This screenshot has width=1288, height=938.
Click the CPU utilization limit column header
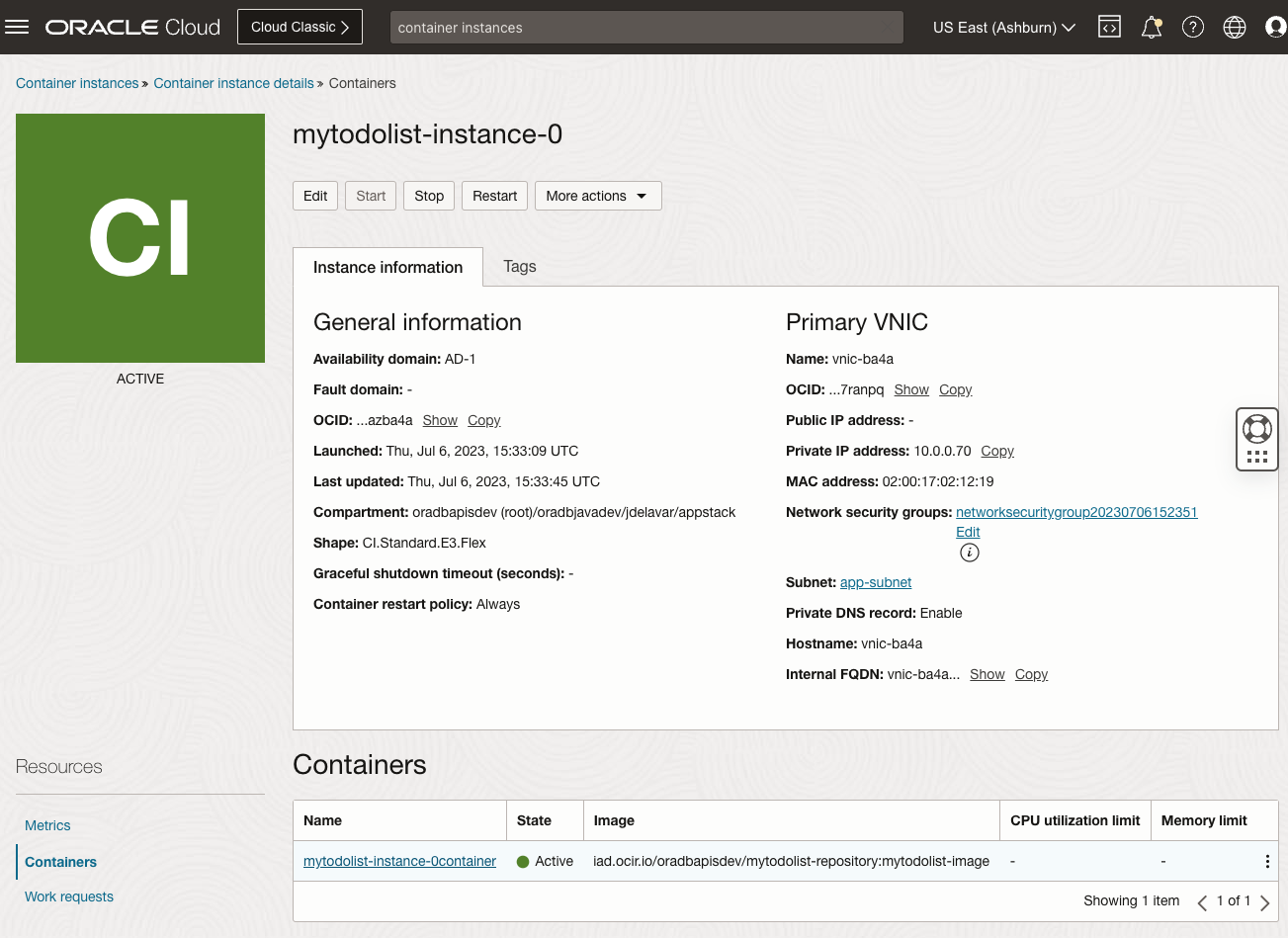[1075, 820]
